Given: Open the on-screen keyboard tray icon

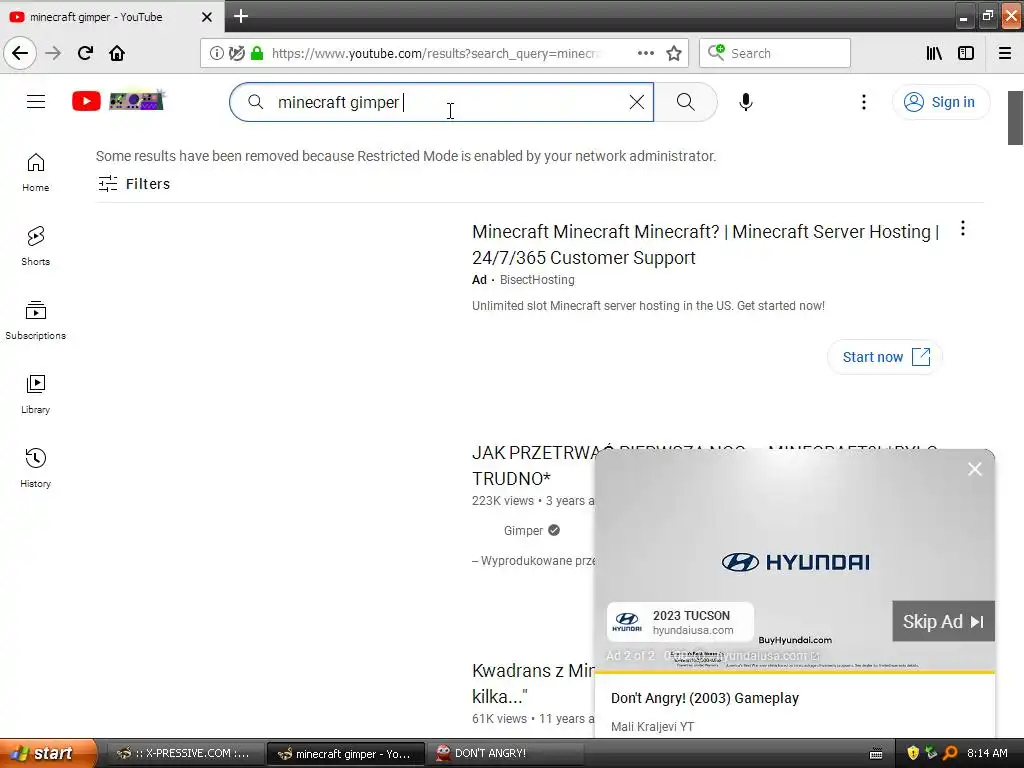Looking at the screenshot, I should click(x=876, y=754).
